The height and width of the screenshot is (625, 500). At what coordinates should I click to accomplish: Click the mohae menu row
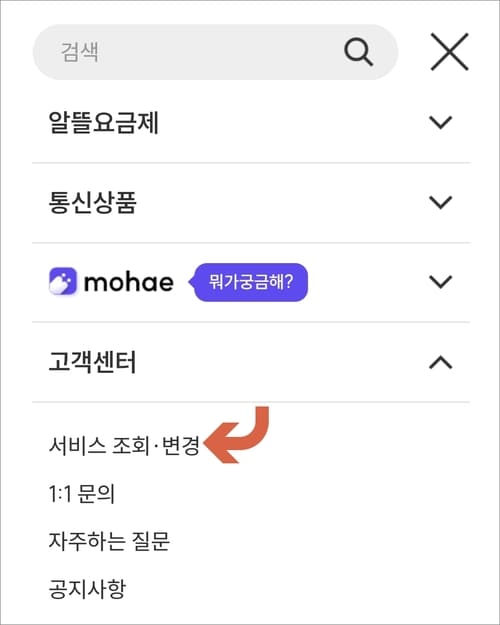tap(251, 282)
